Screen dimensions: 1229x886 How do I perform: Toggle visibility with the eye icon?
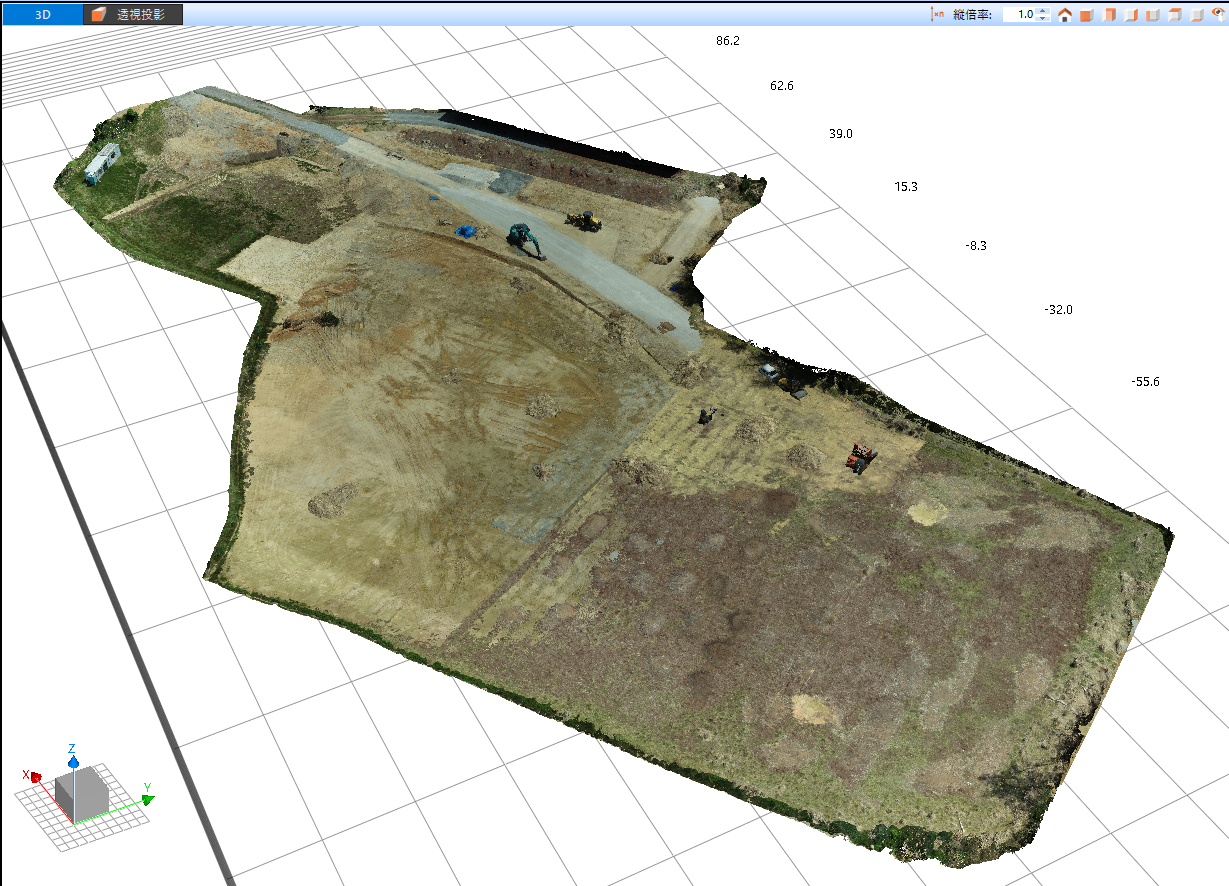click(x=1218, y=15)
